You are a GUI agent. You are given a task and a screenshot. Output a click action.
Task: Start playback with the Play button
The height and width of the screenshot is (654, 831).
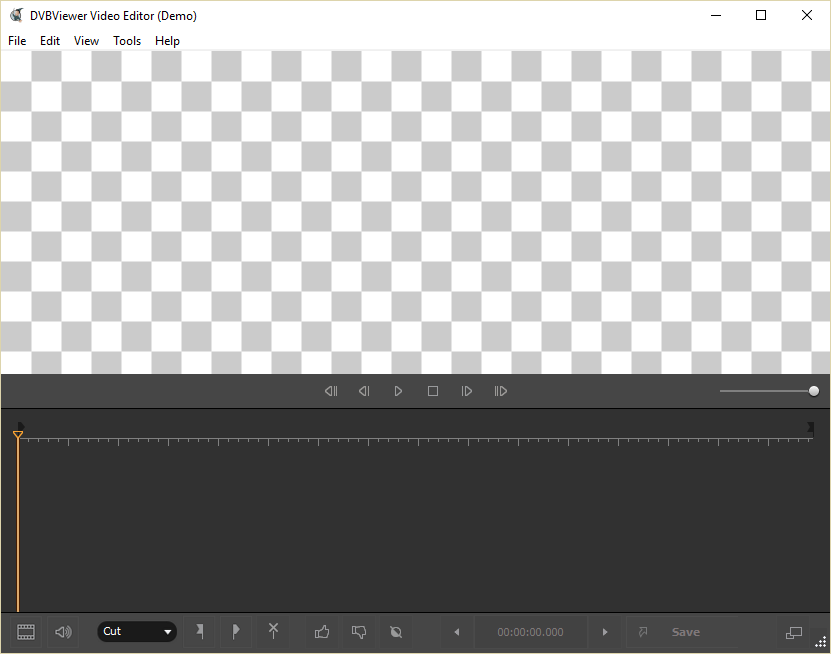[398, 391]
